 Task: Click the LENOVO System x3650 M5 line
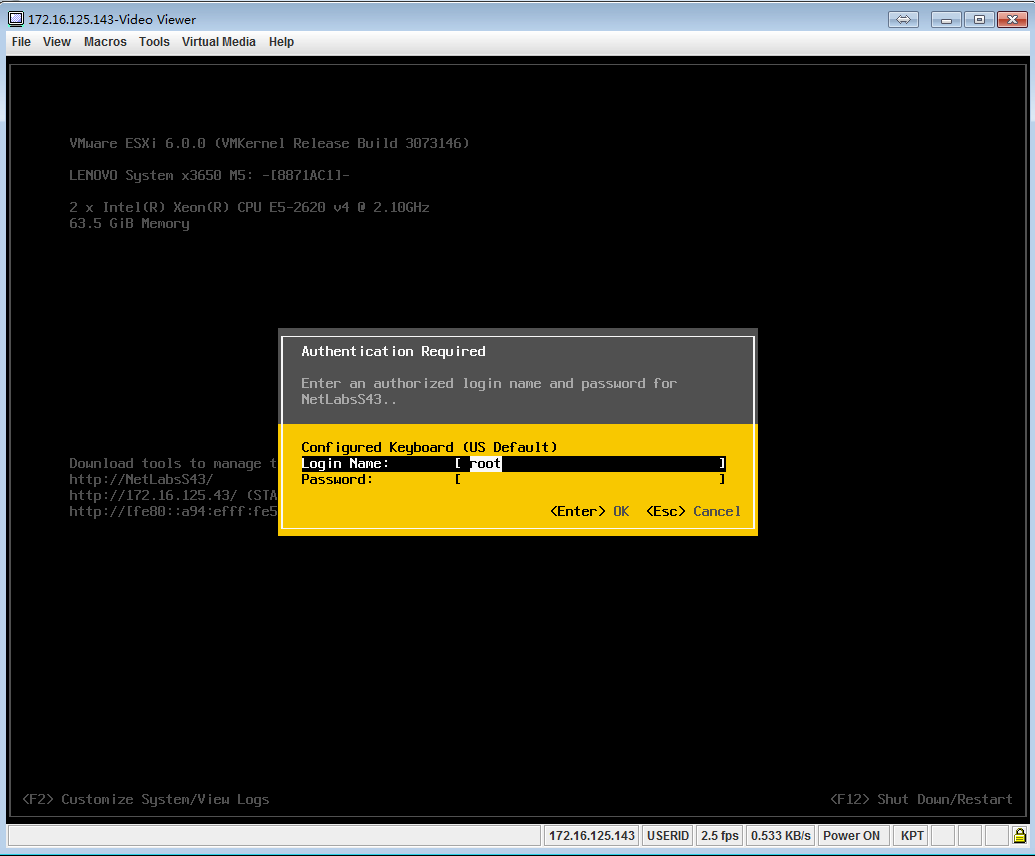(209, 175)
